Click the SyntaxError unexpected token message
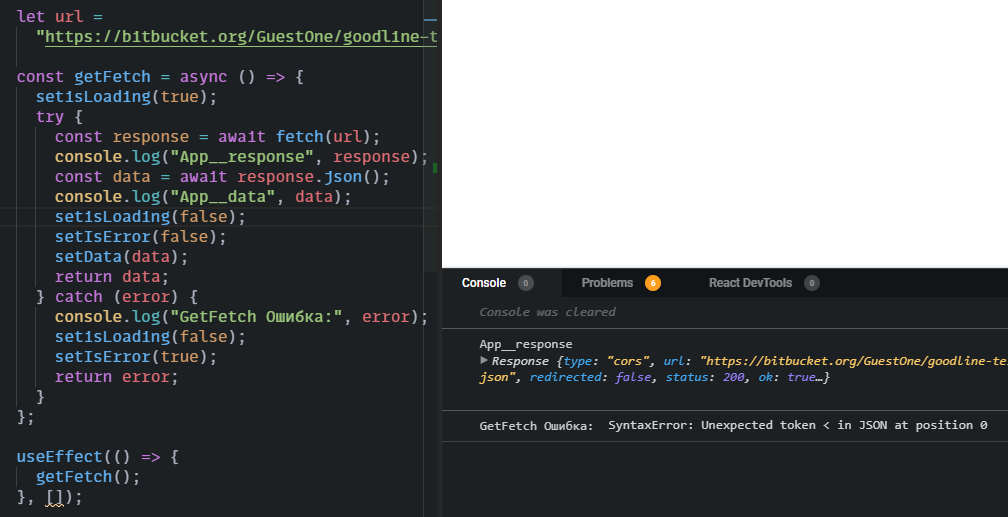This screenshot has height=517, width=1008. (797, 425)
